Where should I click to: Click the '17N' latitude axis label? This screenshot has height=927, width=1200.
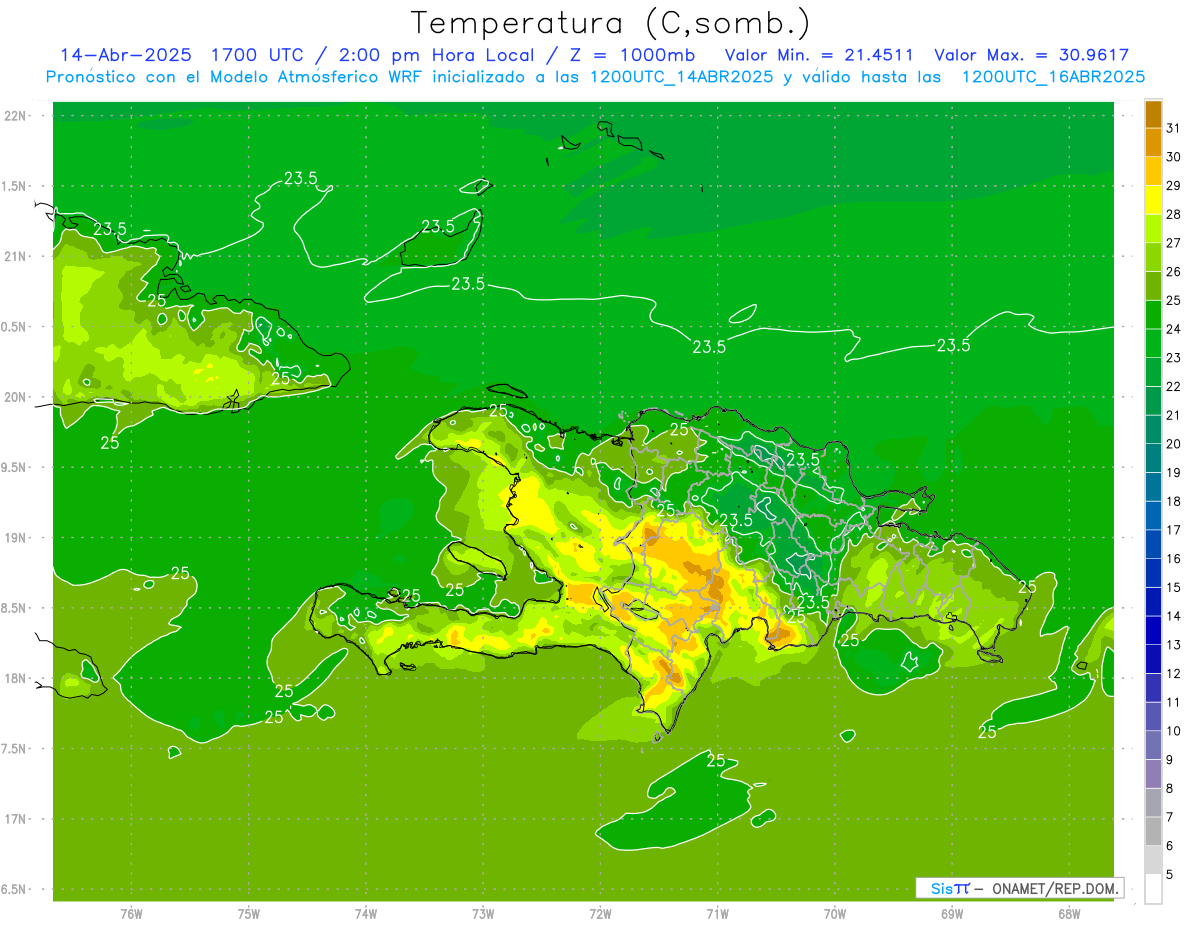17,819
